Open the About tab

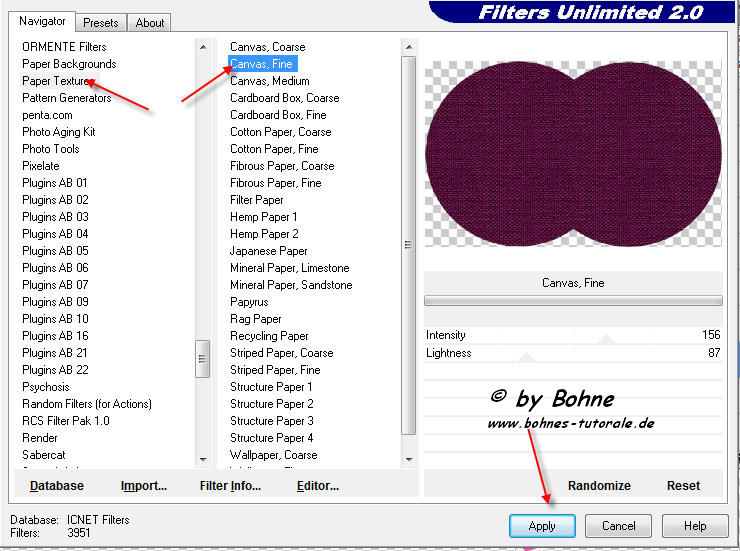pyautogui.click(x=150, y=22)
